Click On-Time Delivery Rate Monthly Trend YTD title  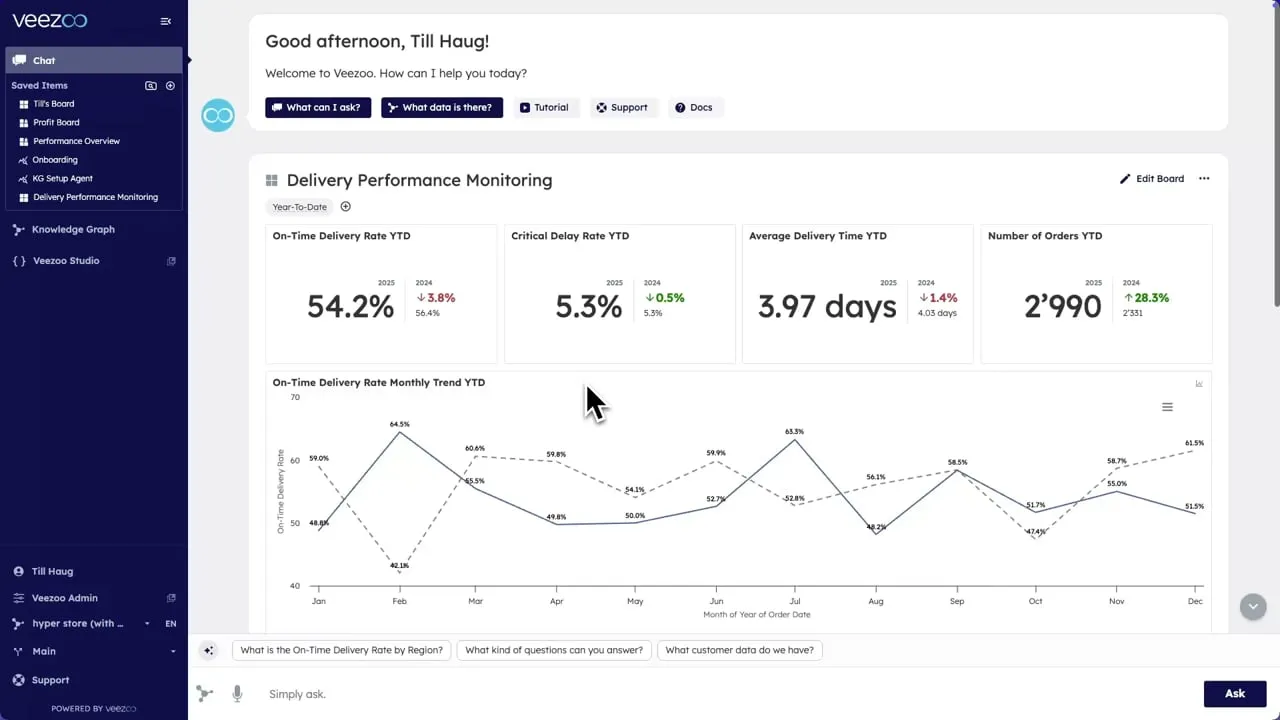[x=379, y=382]
